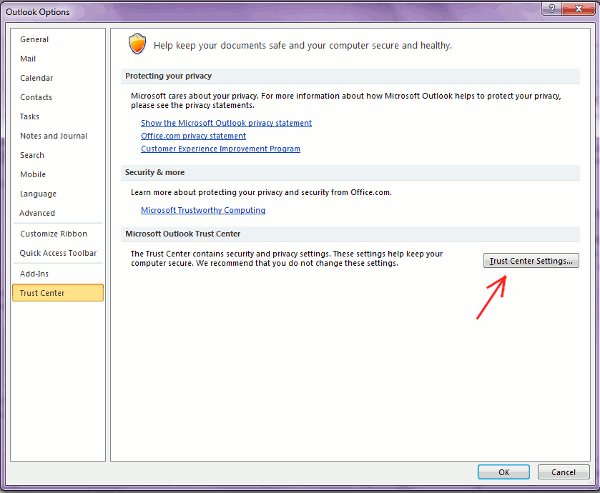This screenshot has width=600, height=493.
Task: Click the Security & more heading
Action: 155,172
